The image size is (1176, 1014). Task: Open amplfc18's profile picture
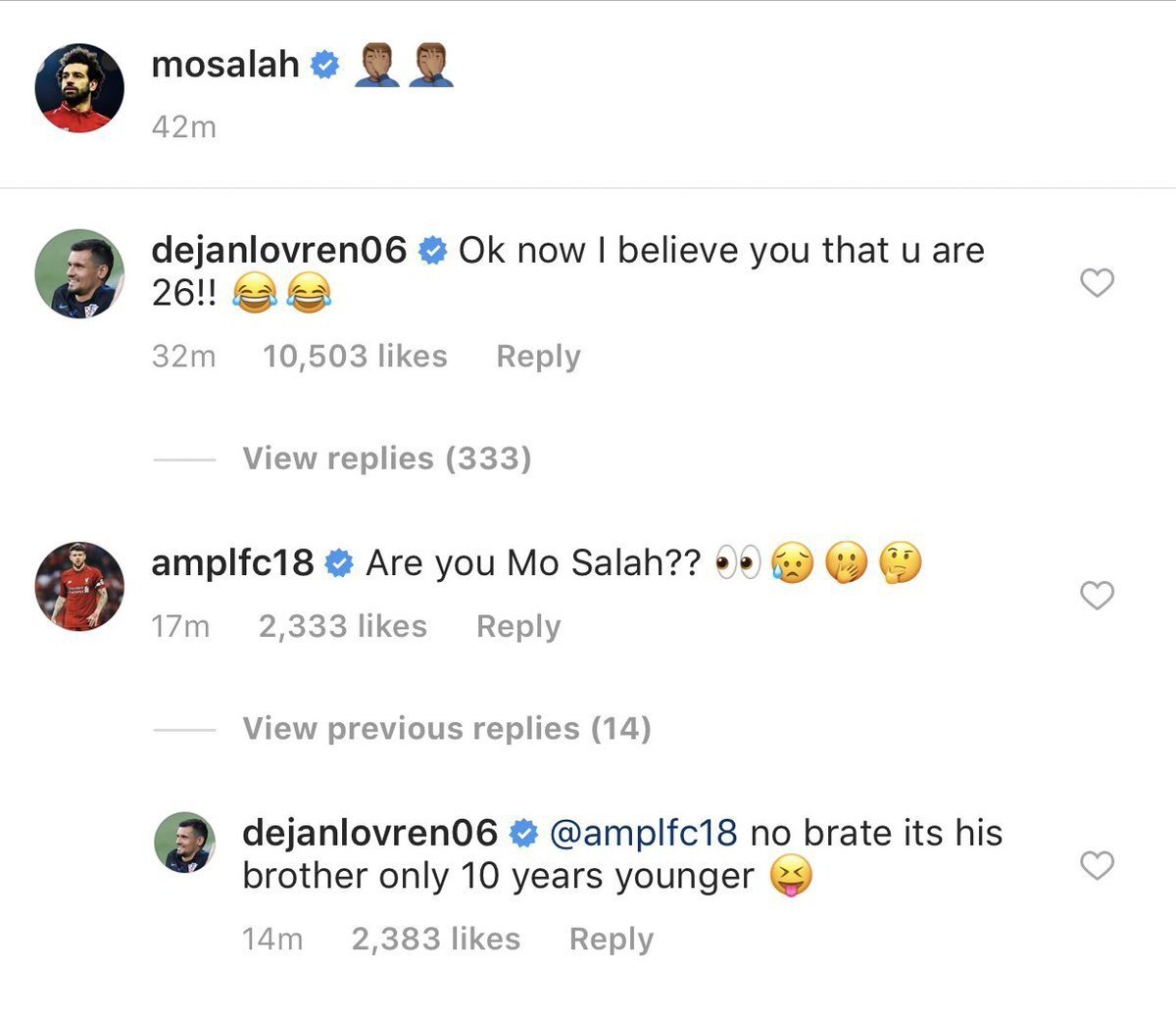point(79,586)
